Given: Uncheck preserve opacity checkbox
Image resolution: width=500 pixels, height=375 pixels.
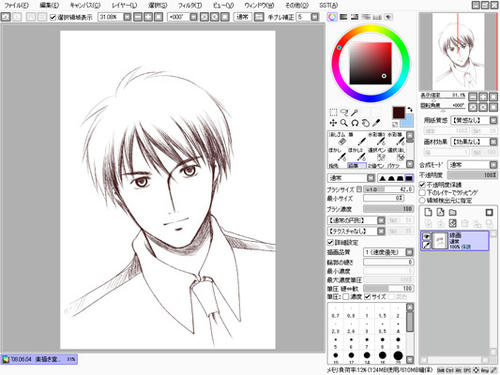Looking at the screenshot, I should 422,184.
